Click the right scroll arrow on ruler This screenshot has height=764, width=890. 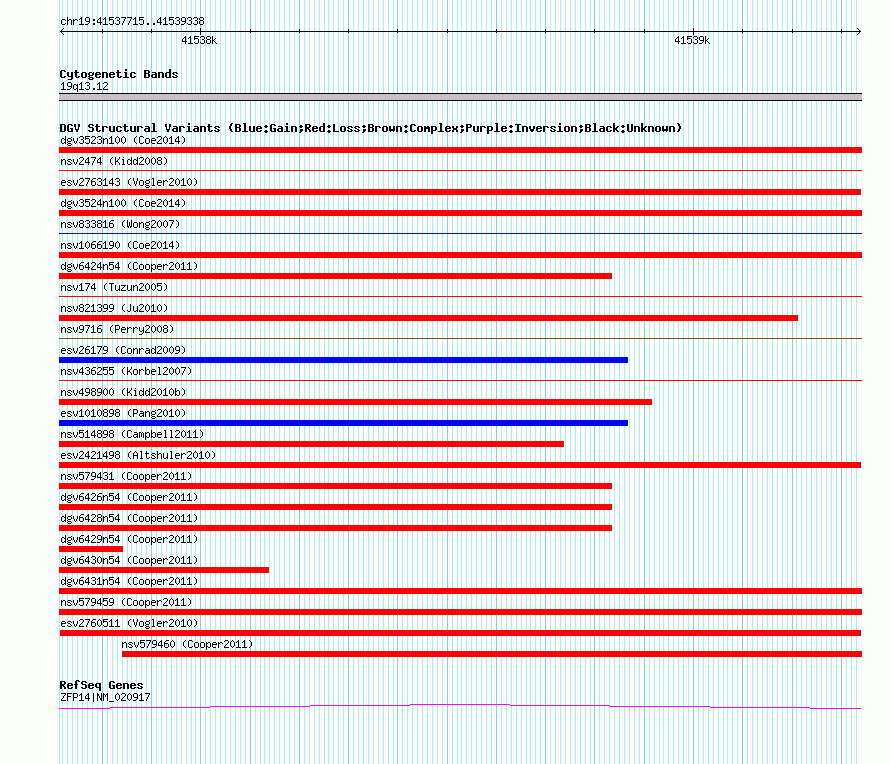point(858,31)
